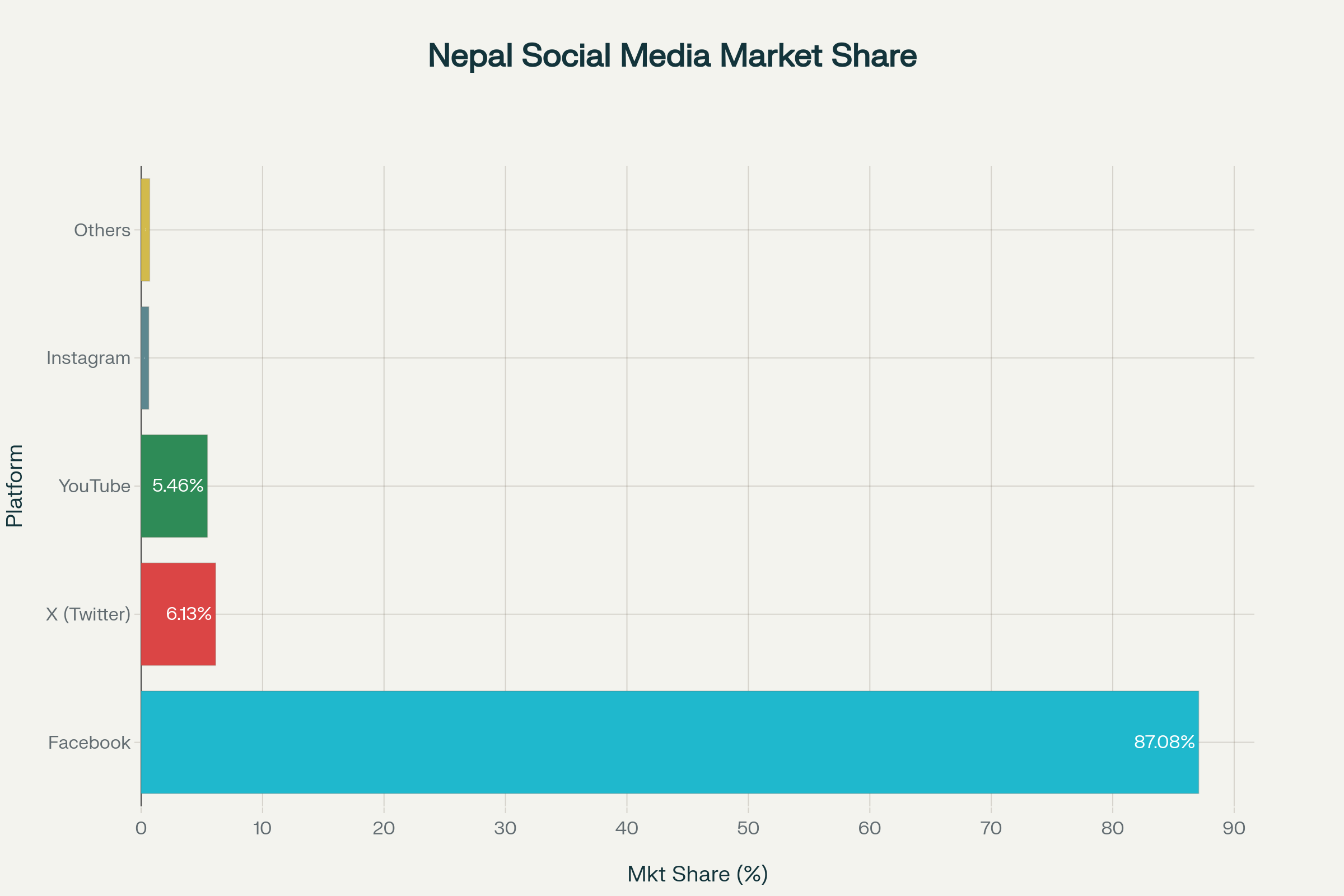Click the 87.08% value label
Image resolution: width=1344 pixels, height=896 pixels.
[x=1164, y=741]
